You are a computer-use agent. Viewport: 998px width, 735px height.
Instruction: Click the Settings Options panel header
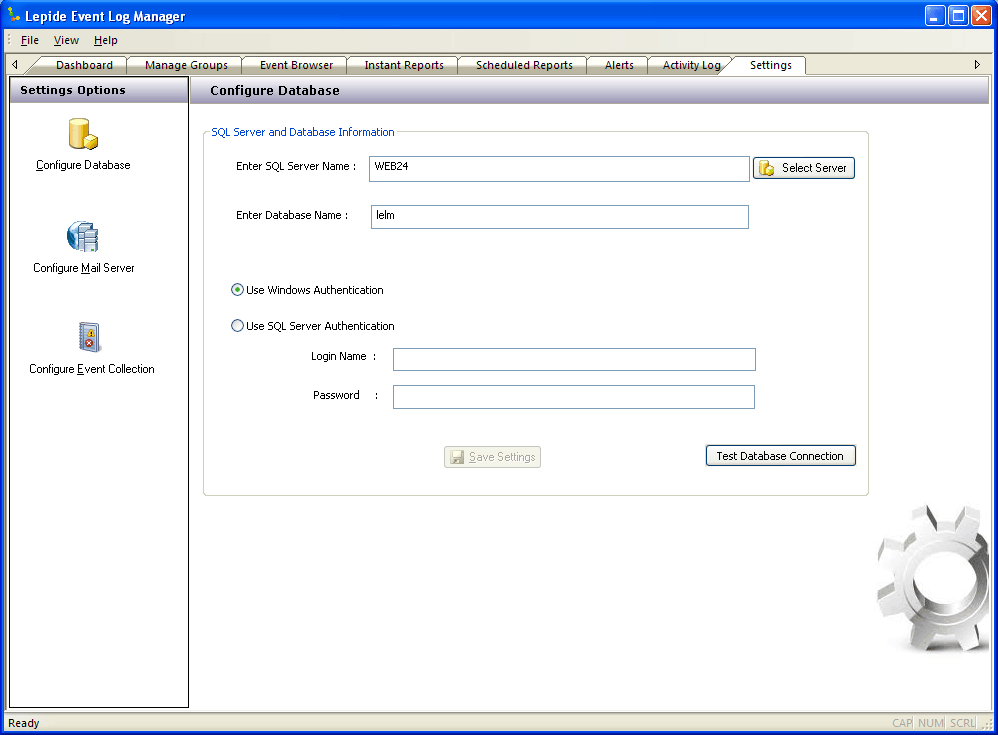pos(99,90)
